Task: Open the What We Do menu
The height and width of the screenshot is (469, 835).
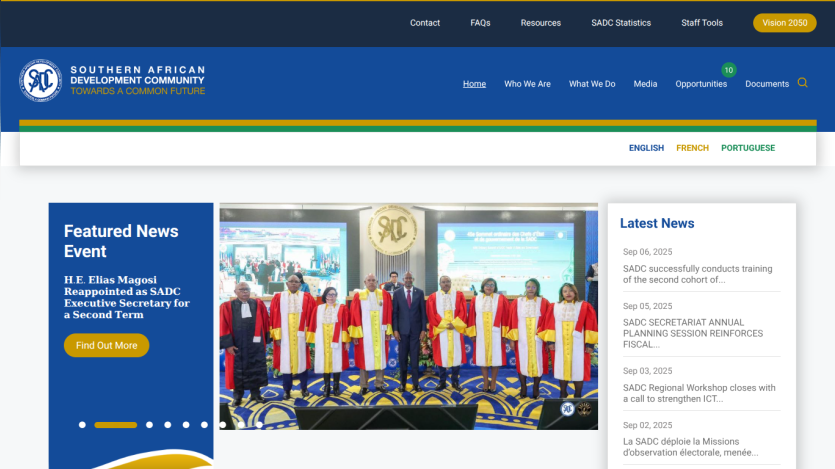Action: (x=592, y=84)
